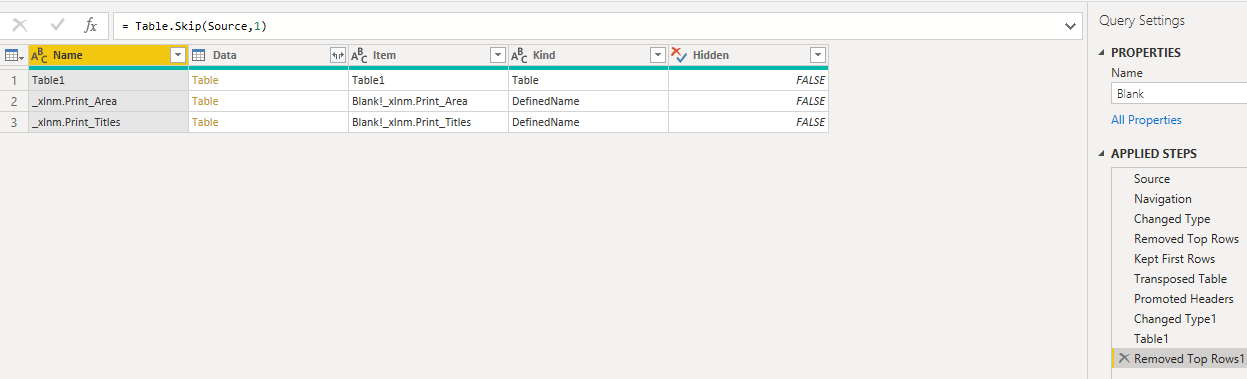Click FALSE in the _xlnm.Print_Area row

click(748, 101)
